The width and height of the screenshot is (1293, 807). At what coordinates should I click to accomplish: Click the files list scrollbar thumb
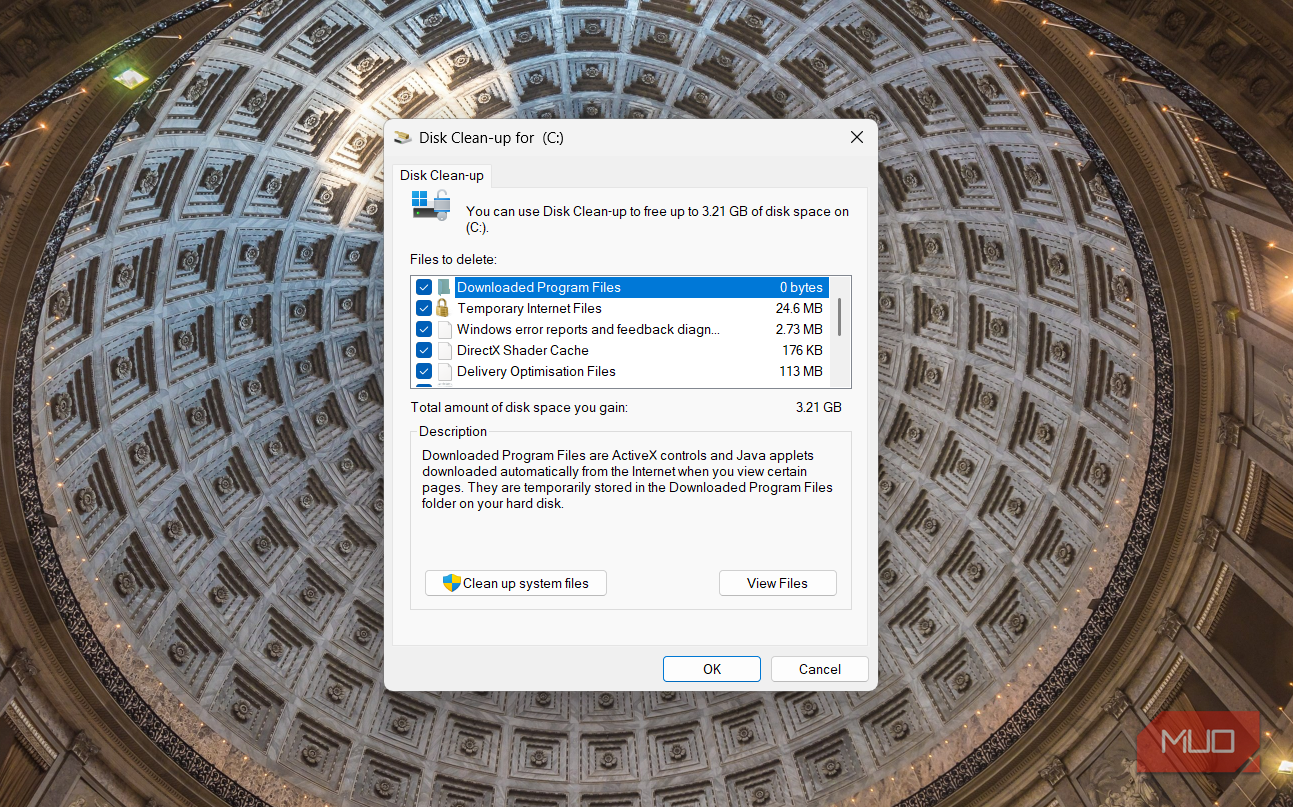[x=839, y=316]
